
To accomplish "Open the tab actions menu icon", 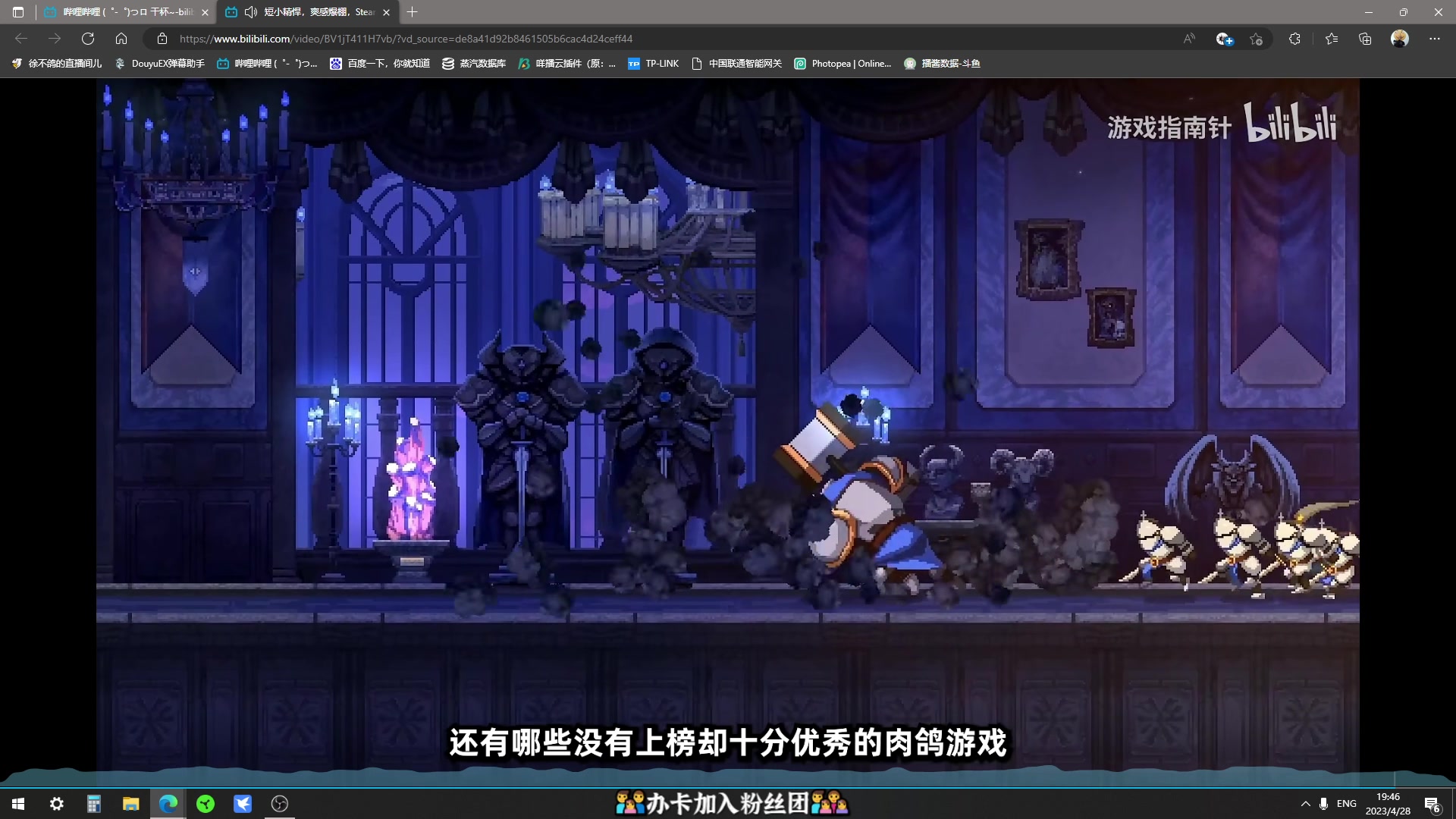I will click(x=18, y=12).
